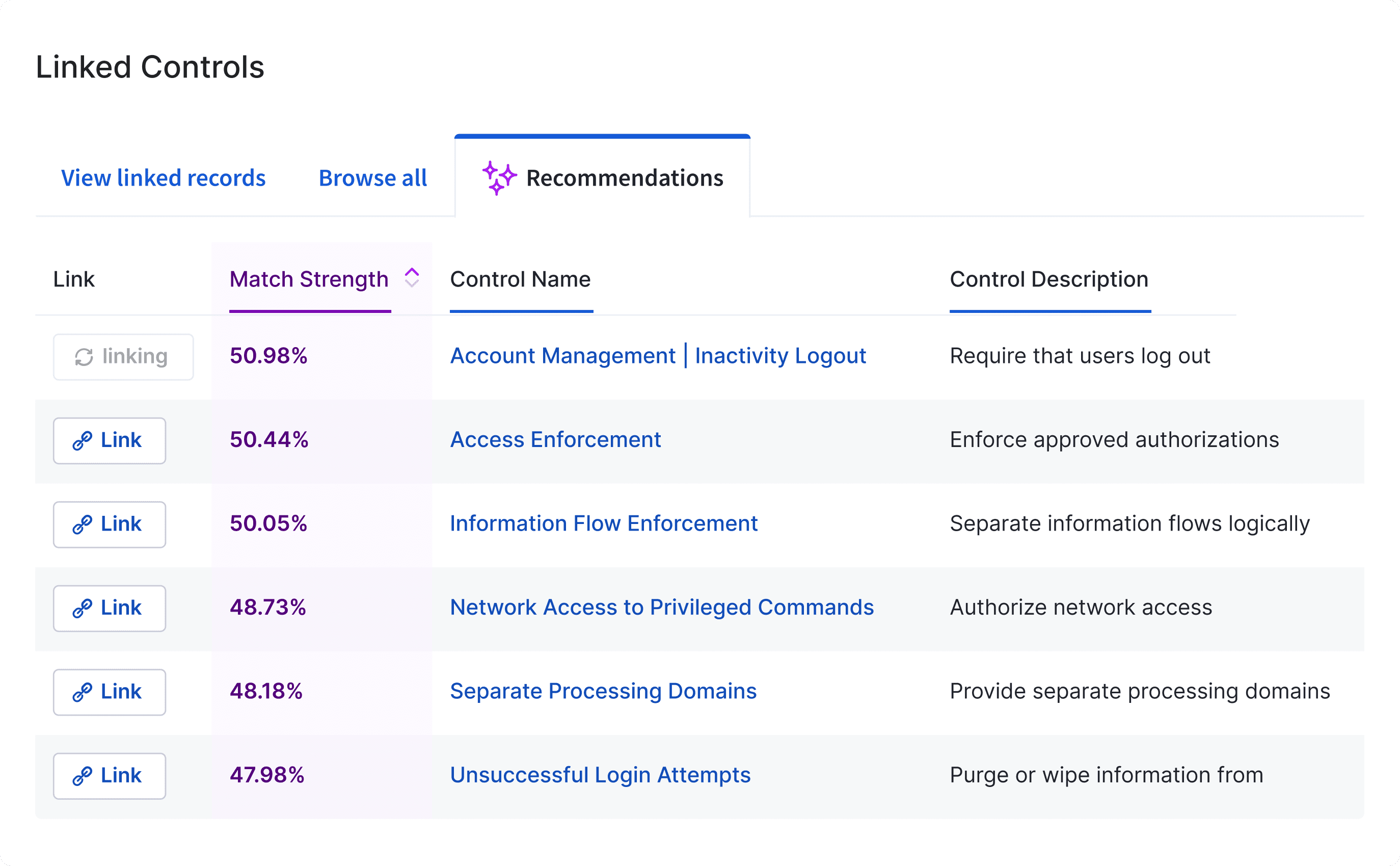Sort by the Control Description column header
The image size is (1400, 866).
[x=1049, y=279]
